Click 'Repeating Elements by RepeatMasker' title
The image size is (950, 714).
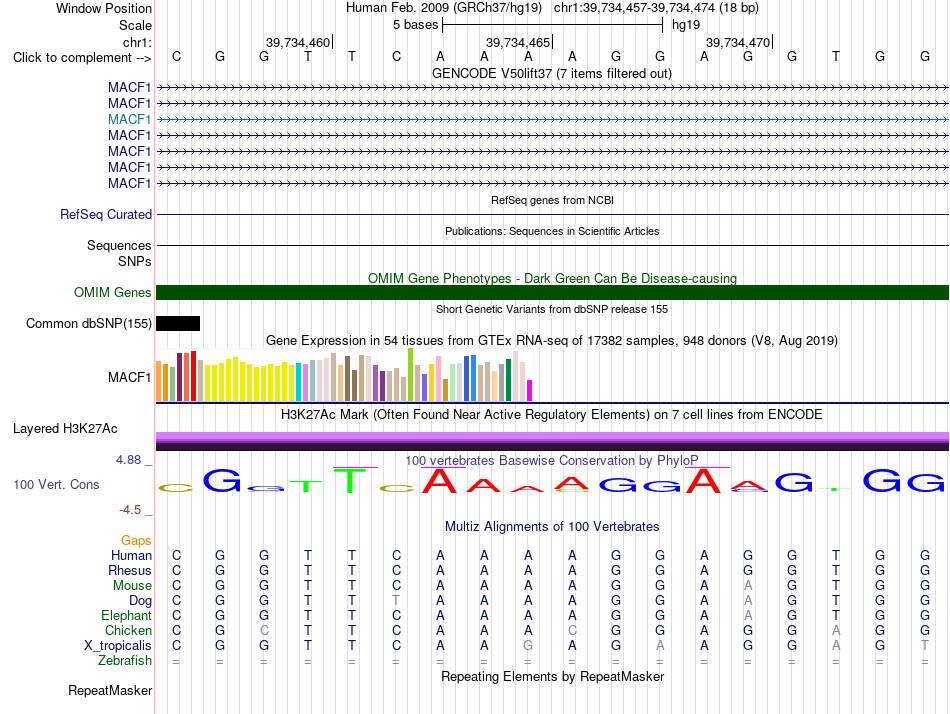click(x=553, y=676)
